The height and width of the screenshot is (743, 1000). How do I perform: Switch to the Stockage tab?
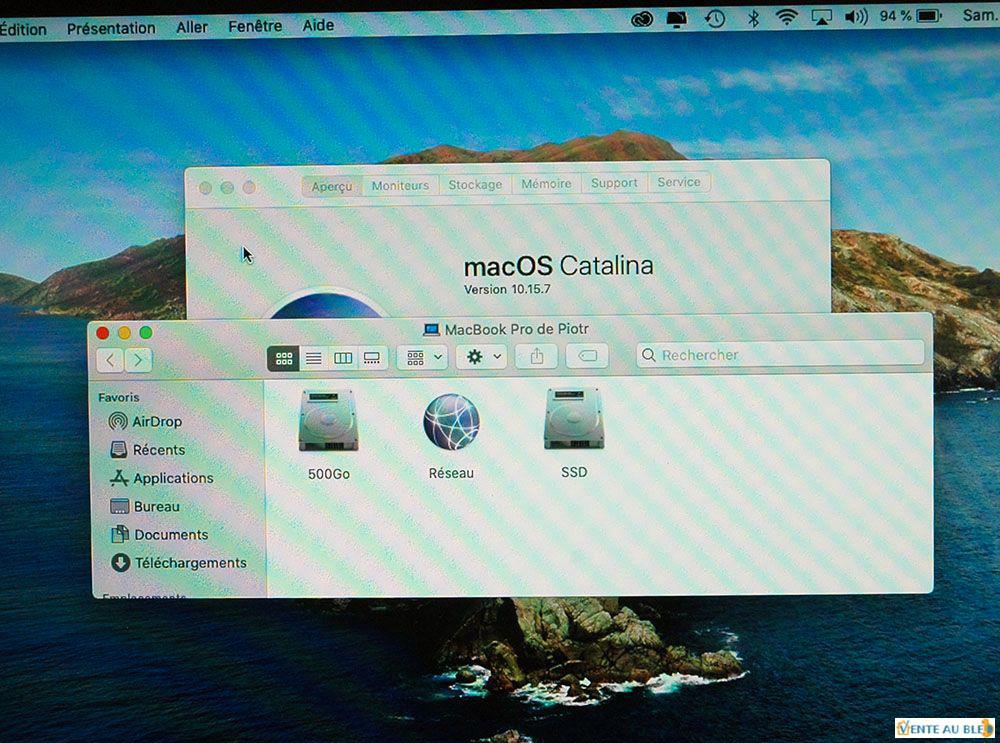point(475,184)
